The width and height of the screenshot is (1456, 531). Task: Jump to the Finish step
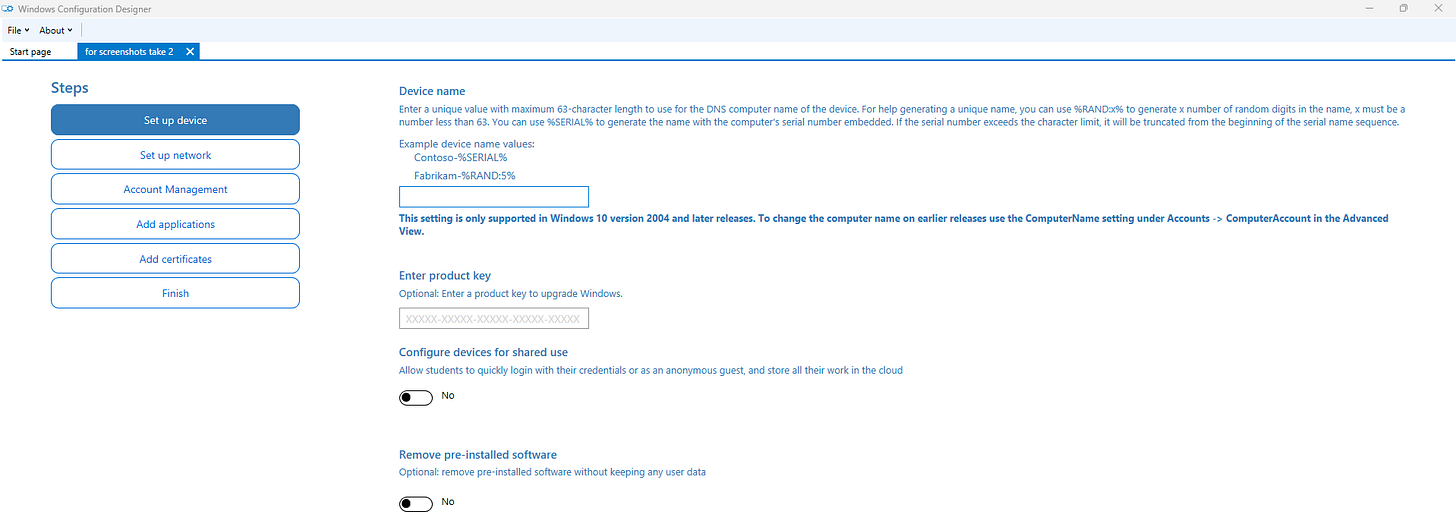pos(175,293)
